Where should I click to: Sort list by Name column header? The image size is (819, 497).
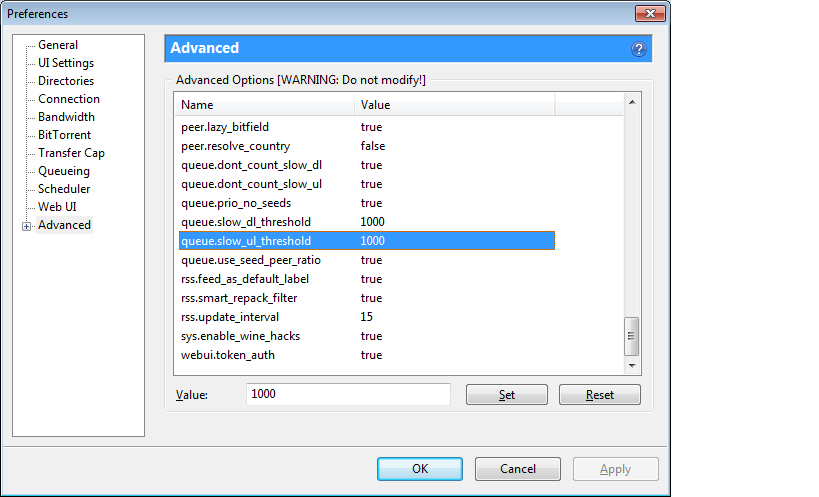coord(265,105)
